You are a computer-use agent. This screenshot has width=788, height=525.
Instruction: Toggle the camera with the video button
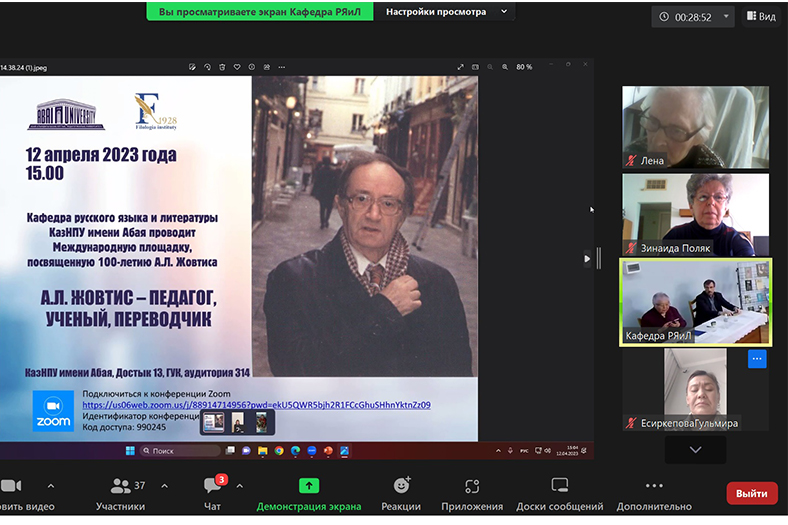click(x=14, y=493)
